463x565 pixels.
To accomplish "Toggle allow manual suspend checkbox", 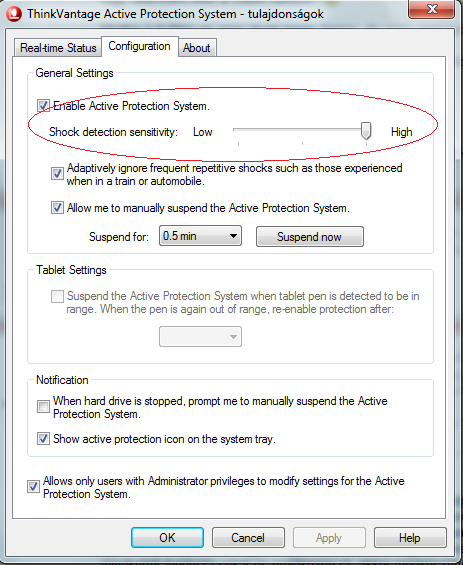I will [57, 208].
